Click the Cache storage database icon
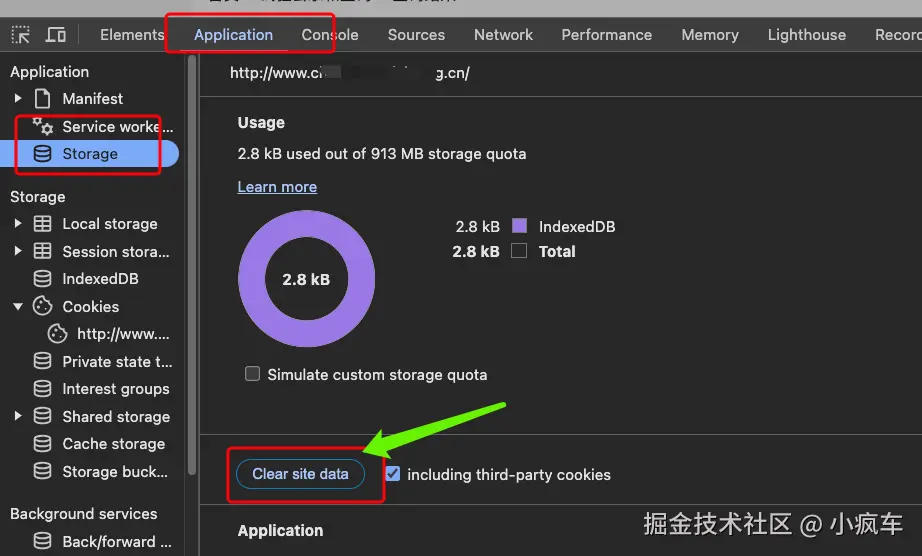The height and width of the screenshot is (556, 922). coord(42,444)
